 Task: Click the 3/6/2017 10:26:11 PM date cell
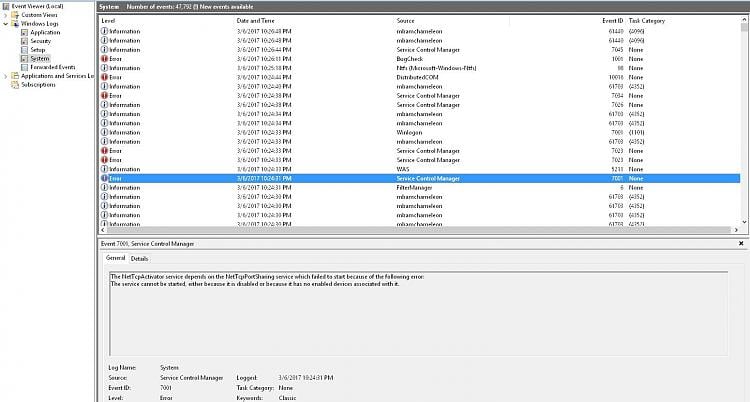[264, 59]
